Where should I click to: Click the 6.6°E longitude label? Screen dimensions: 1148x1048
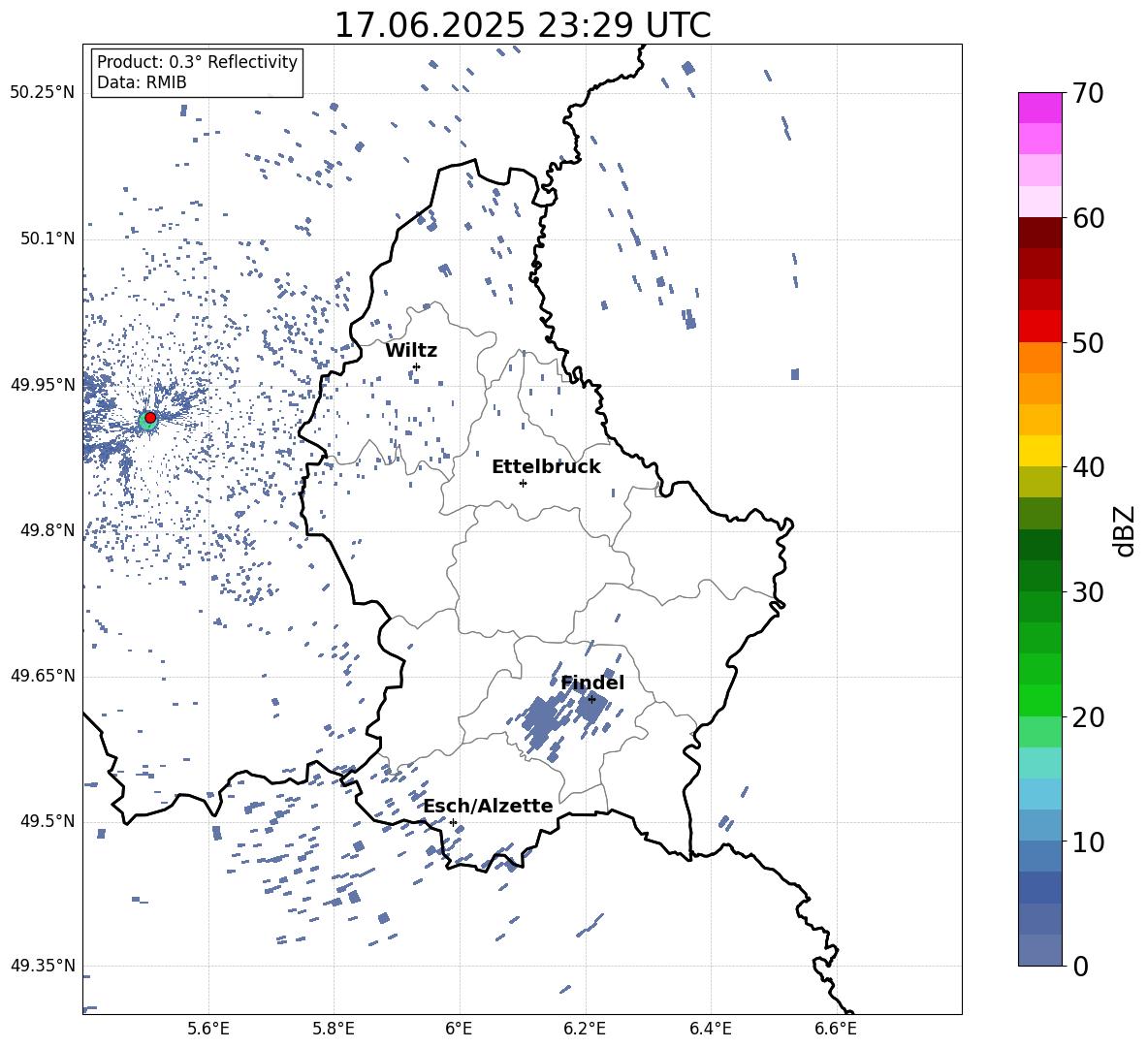836,1029
